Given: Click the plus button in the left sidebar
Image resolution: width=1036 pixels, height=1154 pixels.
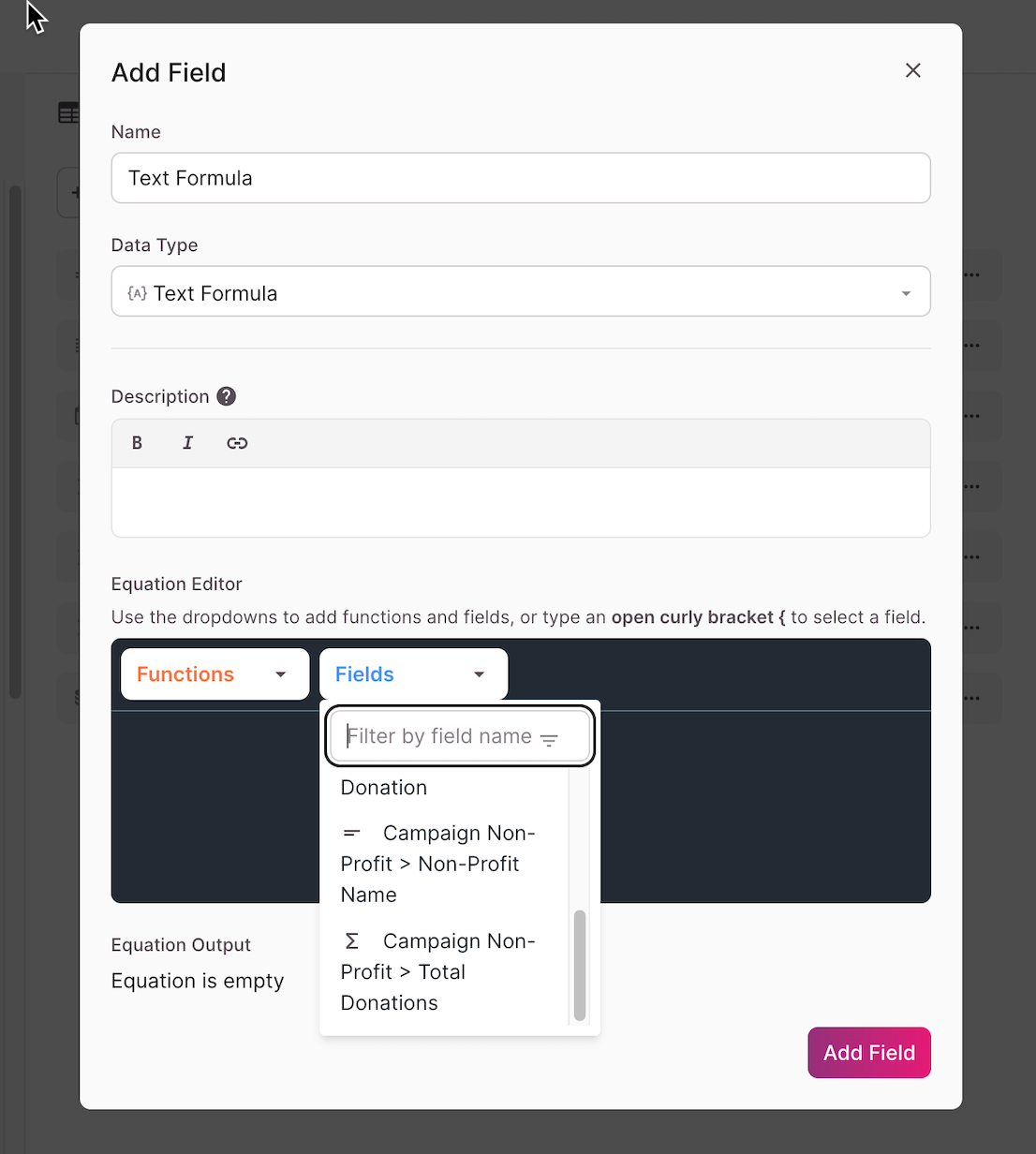Looking at the screenshot, I should pyautogui.click(x=74, y=192).
